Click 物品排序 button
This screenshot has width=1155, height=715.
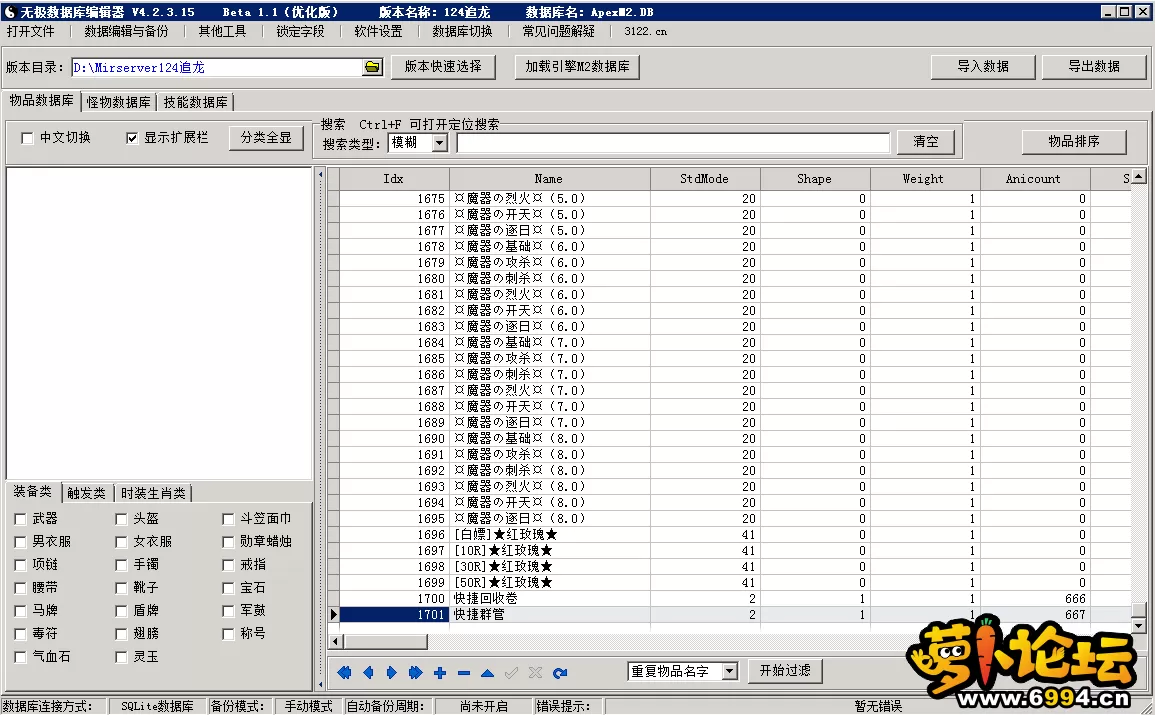(1074, 141)
